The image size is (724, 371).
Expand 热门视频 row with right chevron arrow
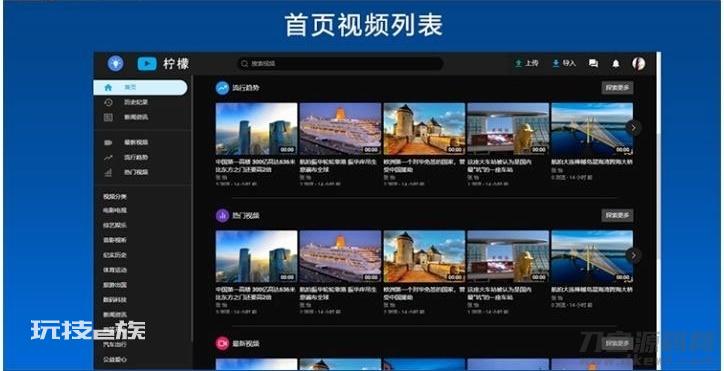click(x=634, y=255)
